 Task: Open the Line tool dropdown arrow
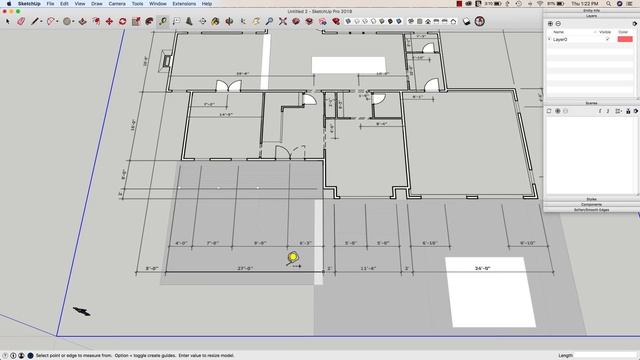(42, 22)
